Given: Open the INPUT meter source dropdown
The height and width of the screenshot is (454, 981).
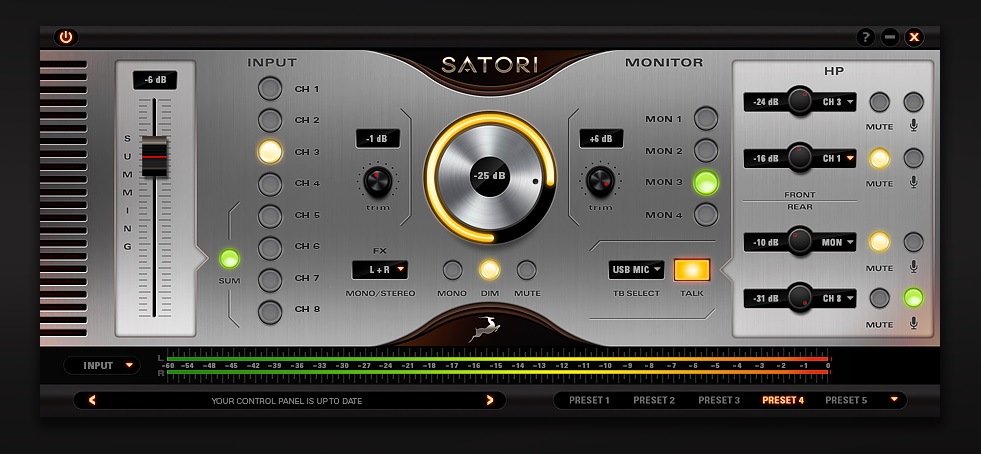Looking at the screenshot, I should click(102, 366).
